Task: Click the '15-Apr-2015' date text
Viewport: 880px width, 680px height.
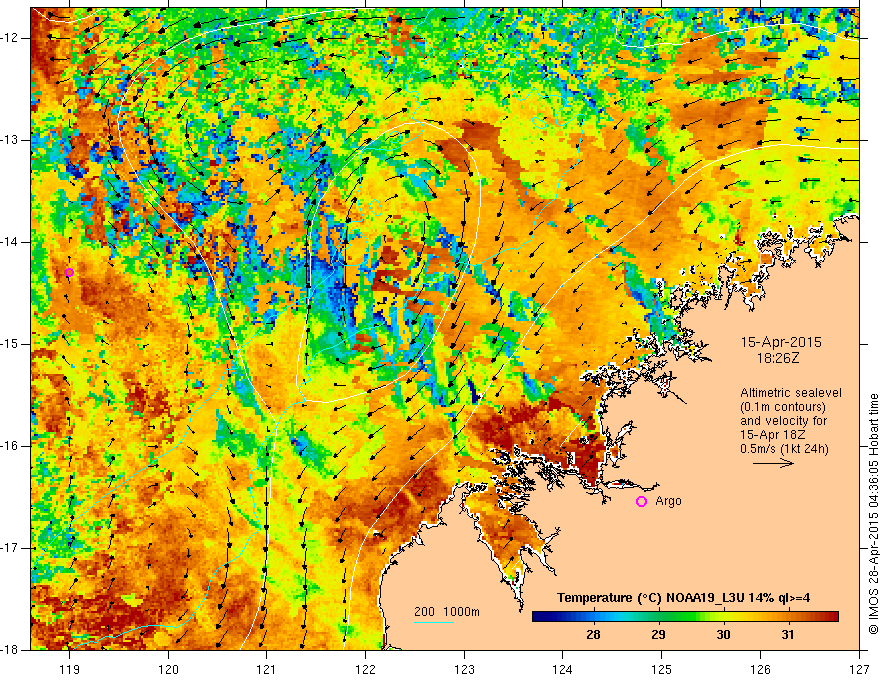Action: pos(781,342)
